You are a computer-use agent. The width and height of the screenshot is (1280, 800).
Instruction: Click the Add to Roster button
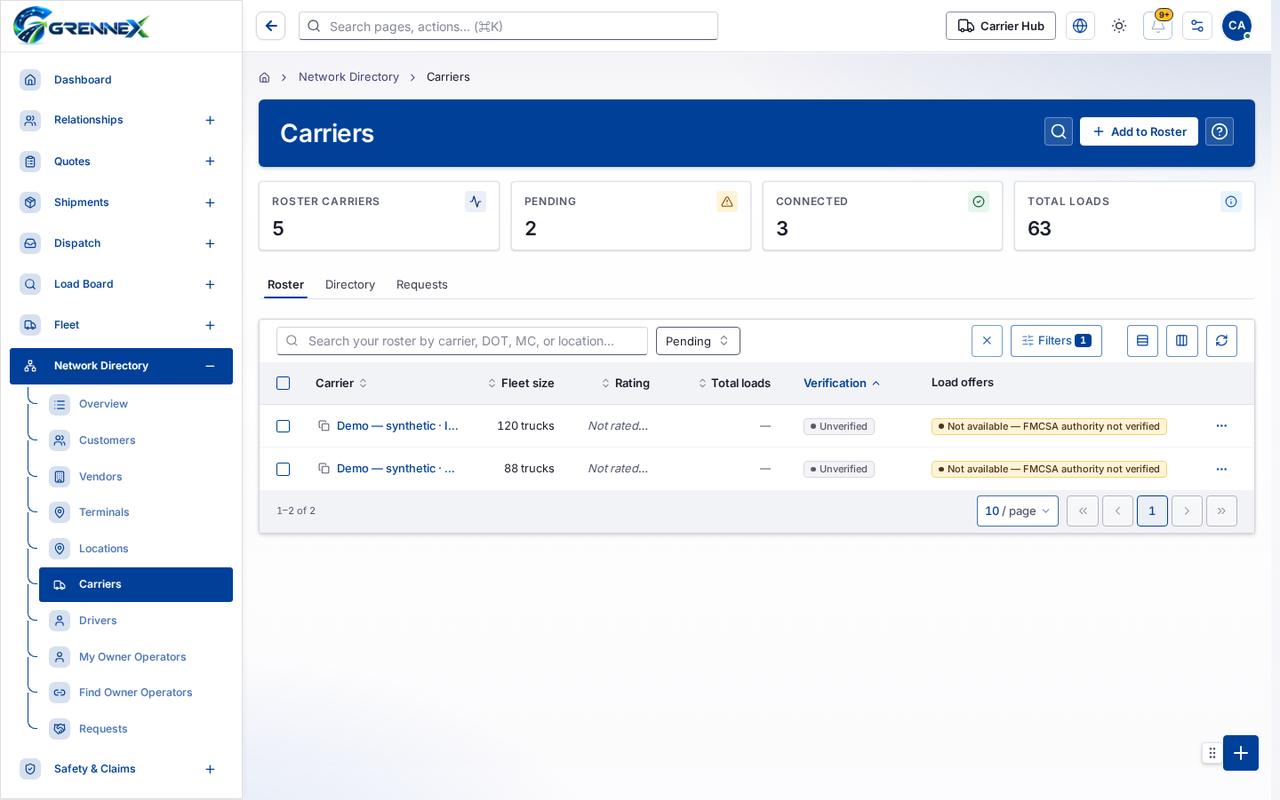pos(1139,132)
